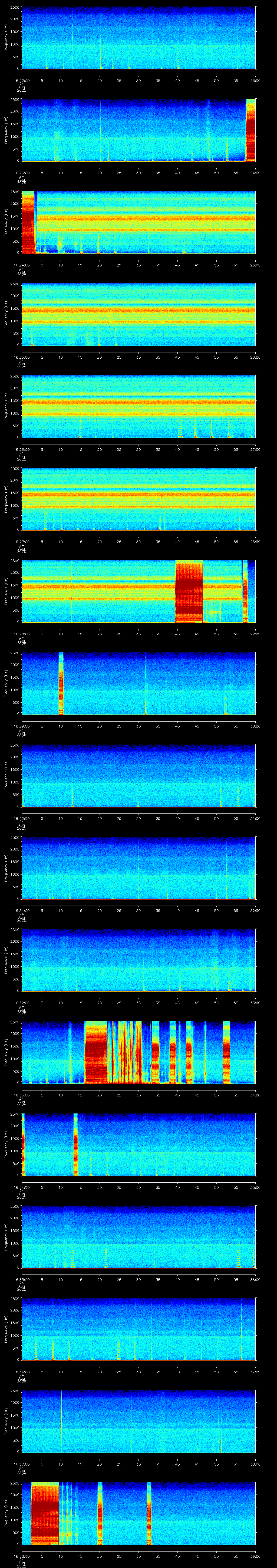Click the '16:22:00' time axis label
The image size is (277, 1568).
point(21,80)
